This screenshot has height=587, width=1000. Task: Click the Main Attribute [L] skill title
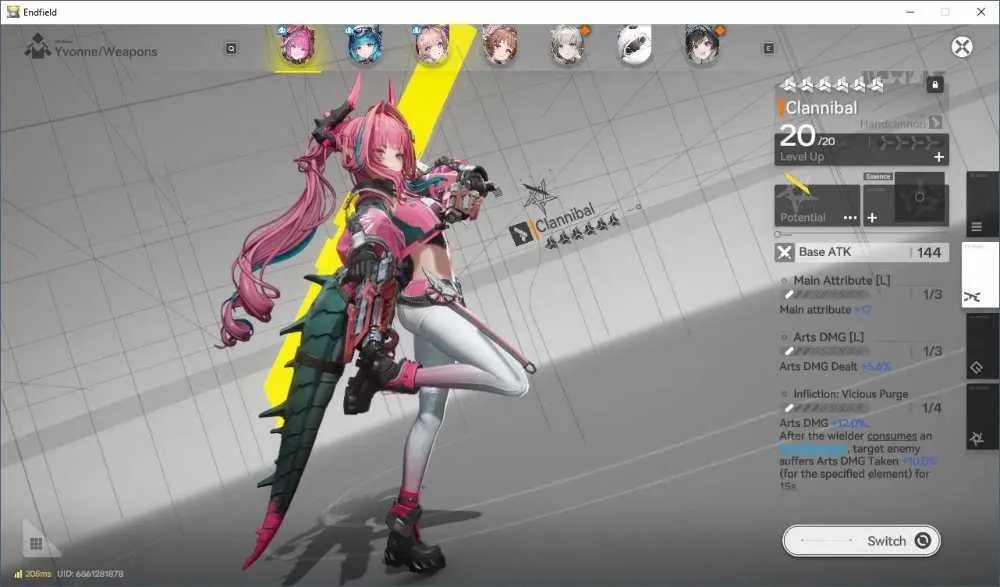tap(842, 280)
